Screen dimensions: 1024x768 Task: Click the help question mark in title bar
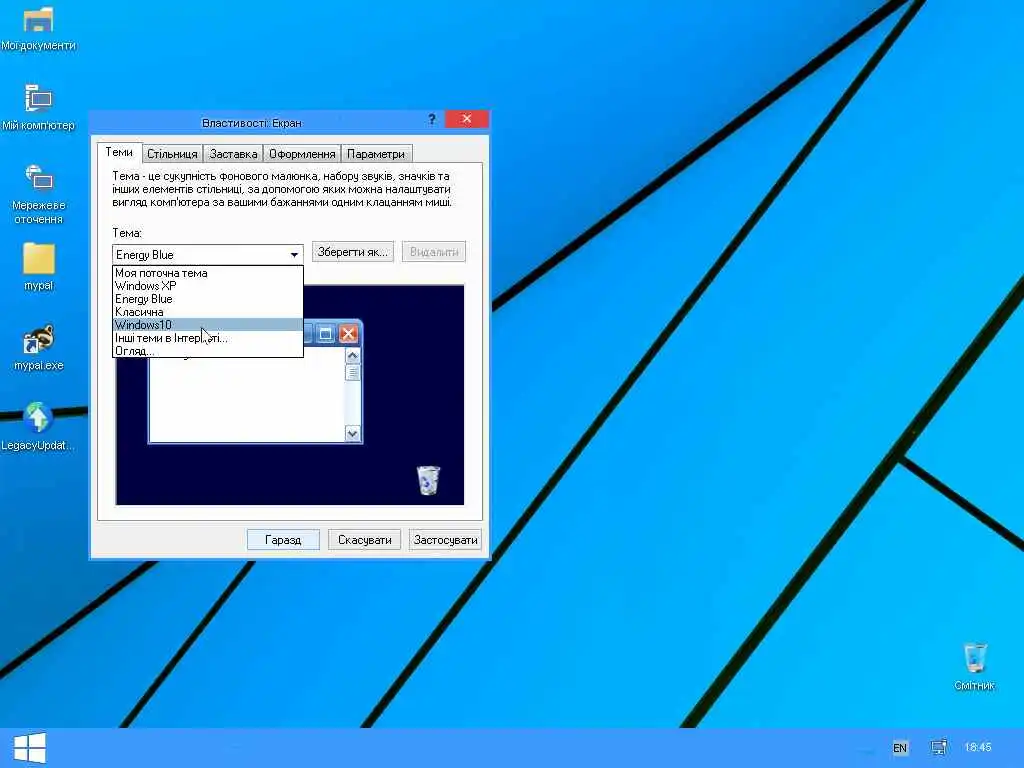432,120
